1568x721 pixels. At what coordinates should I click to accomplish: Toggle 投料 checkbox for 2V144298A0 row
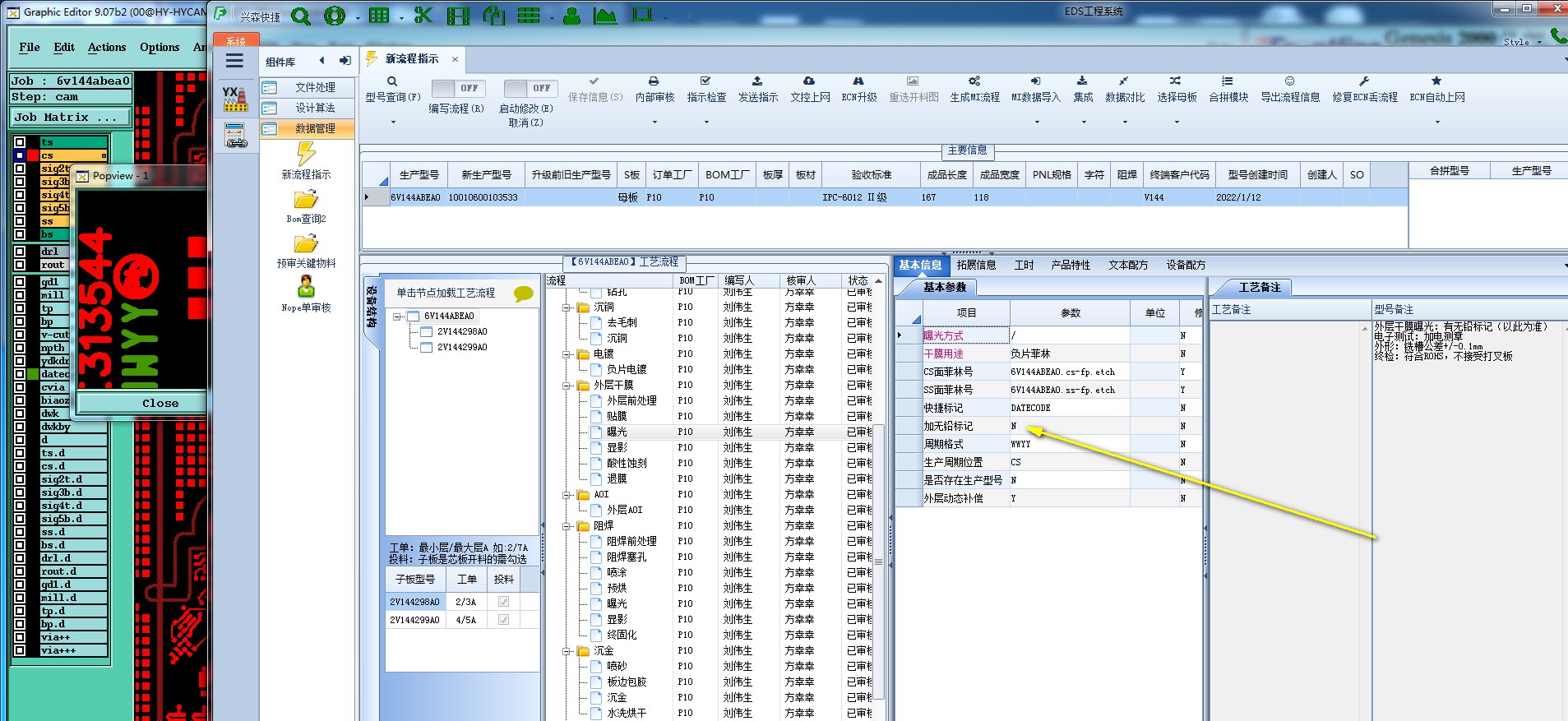pyautogui.click(x=503, y=602)
